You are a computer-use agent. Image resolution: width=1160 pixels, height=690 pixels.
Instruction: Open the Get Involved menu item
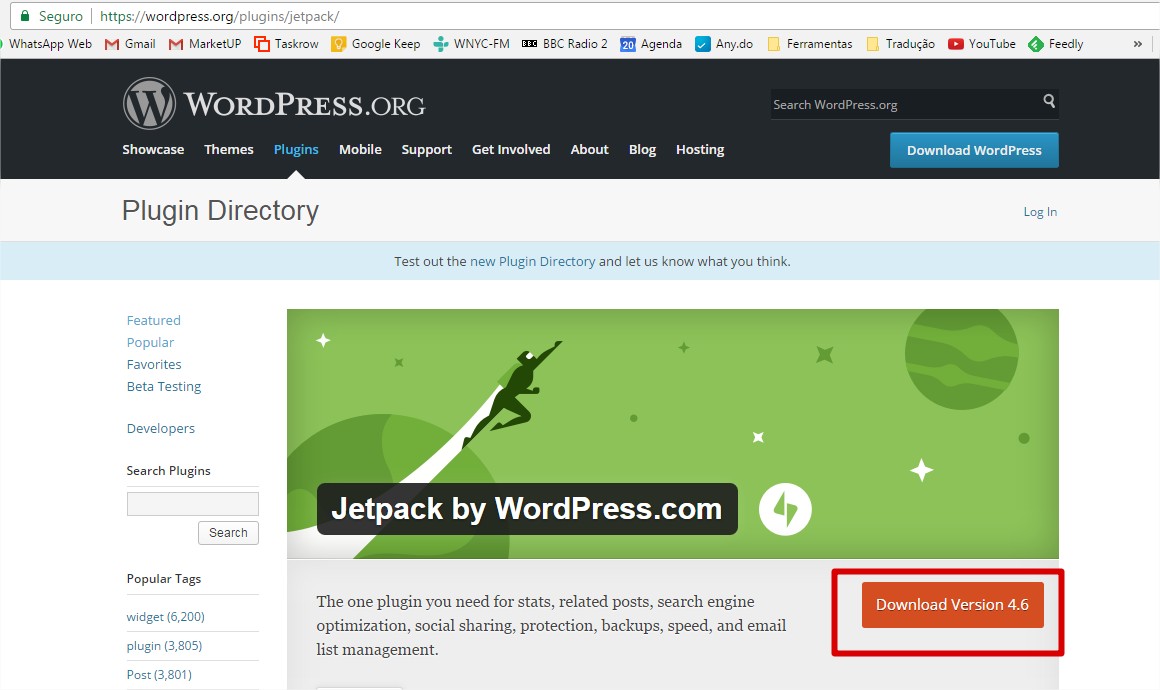[511, 149]
